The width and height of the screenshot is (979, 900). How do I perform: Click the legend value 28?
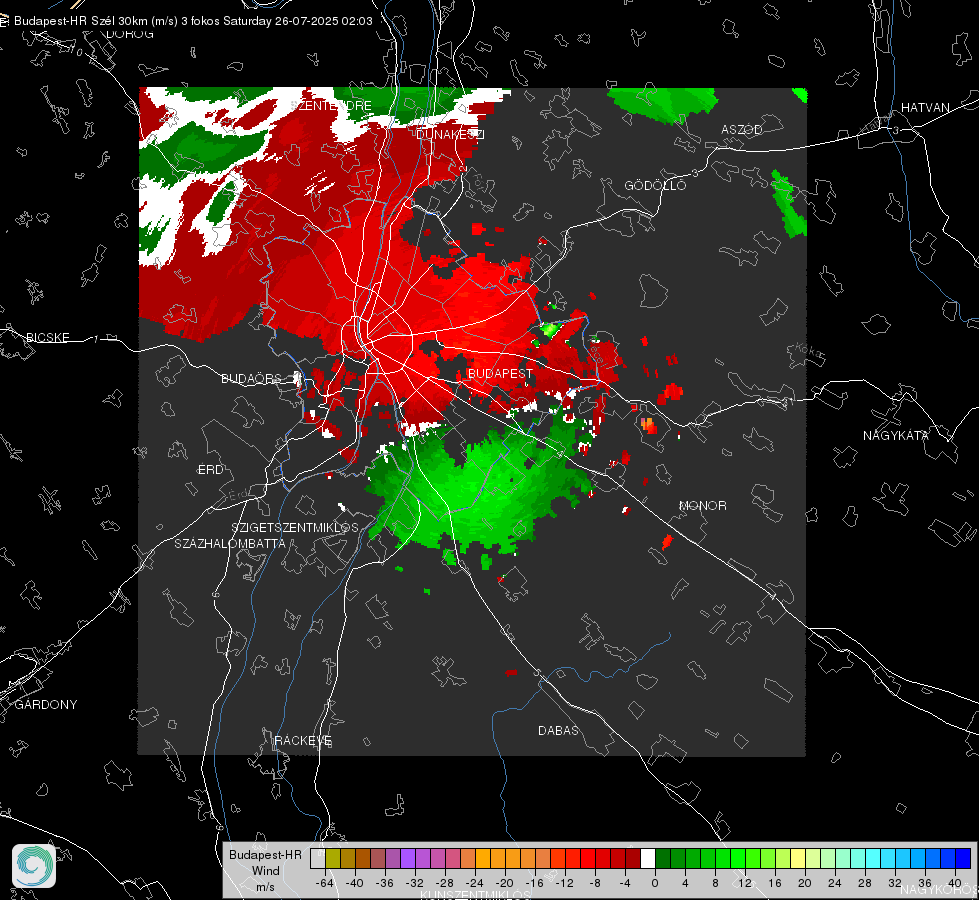[x=865, y=883]
